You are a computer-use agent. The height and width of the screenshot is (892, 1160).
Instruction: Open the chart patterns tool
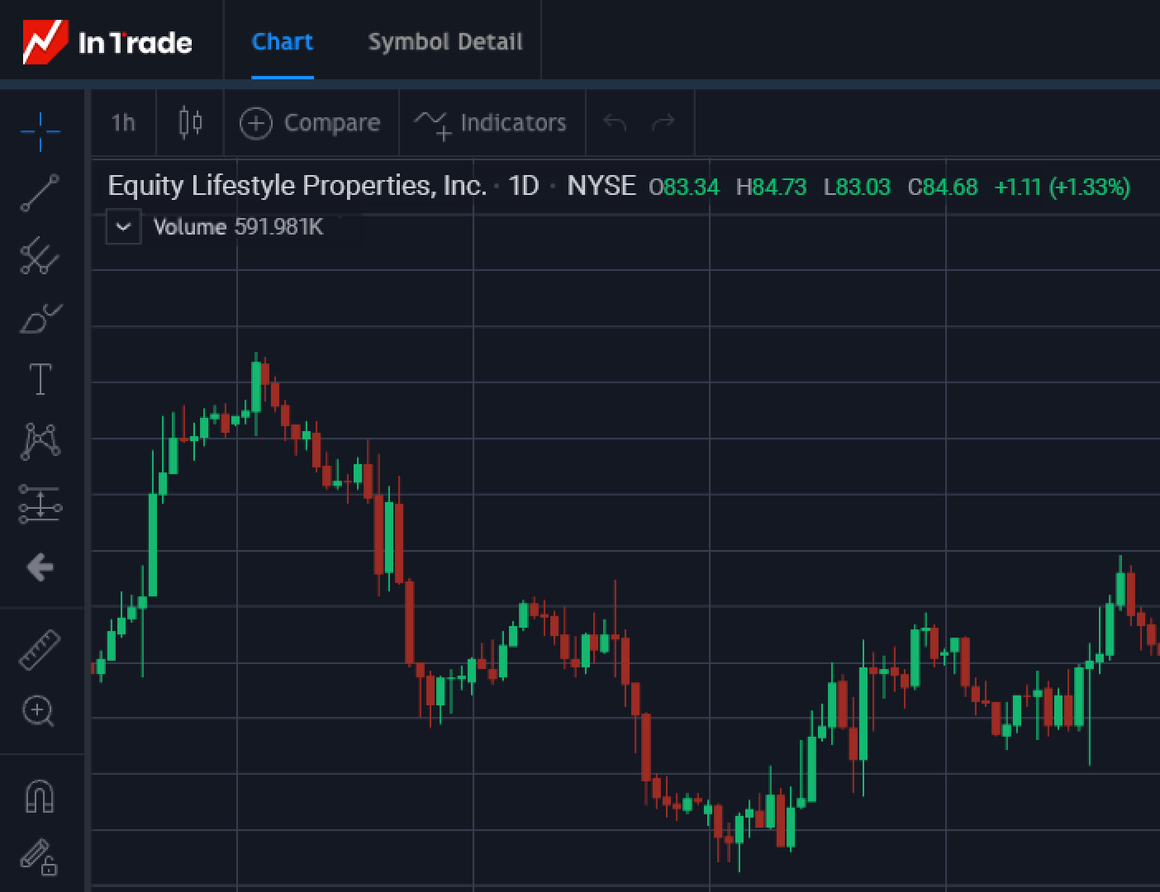click(x=40, y=441)
